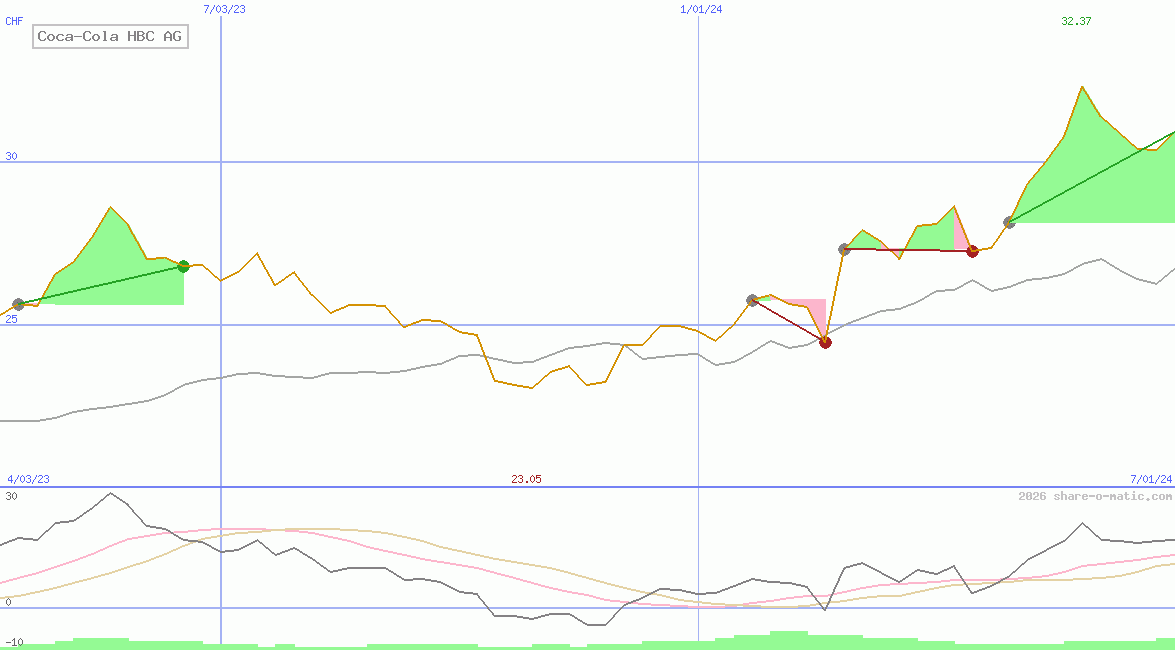The height and width of the screenshot is (650, 1175).
Task: Select the 7/03/23 date label
Action: click(x=224, y=9)
